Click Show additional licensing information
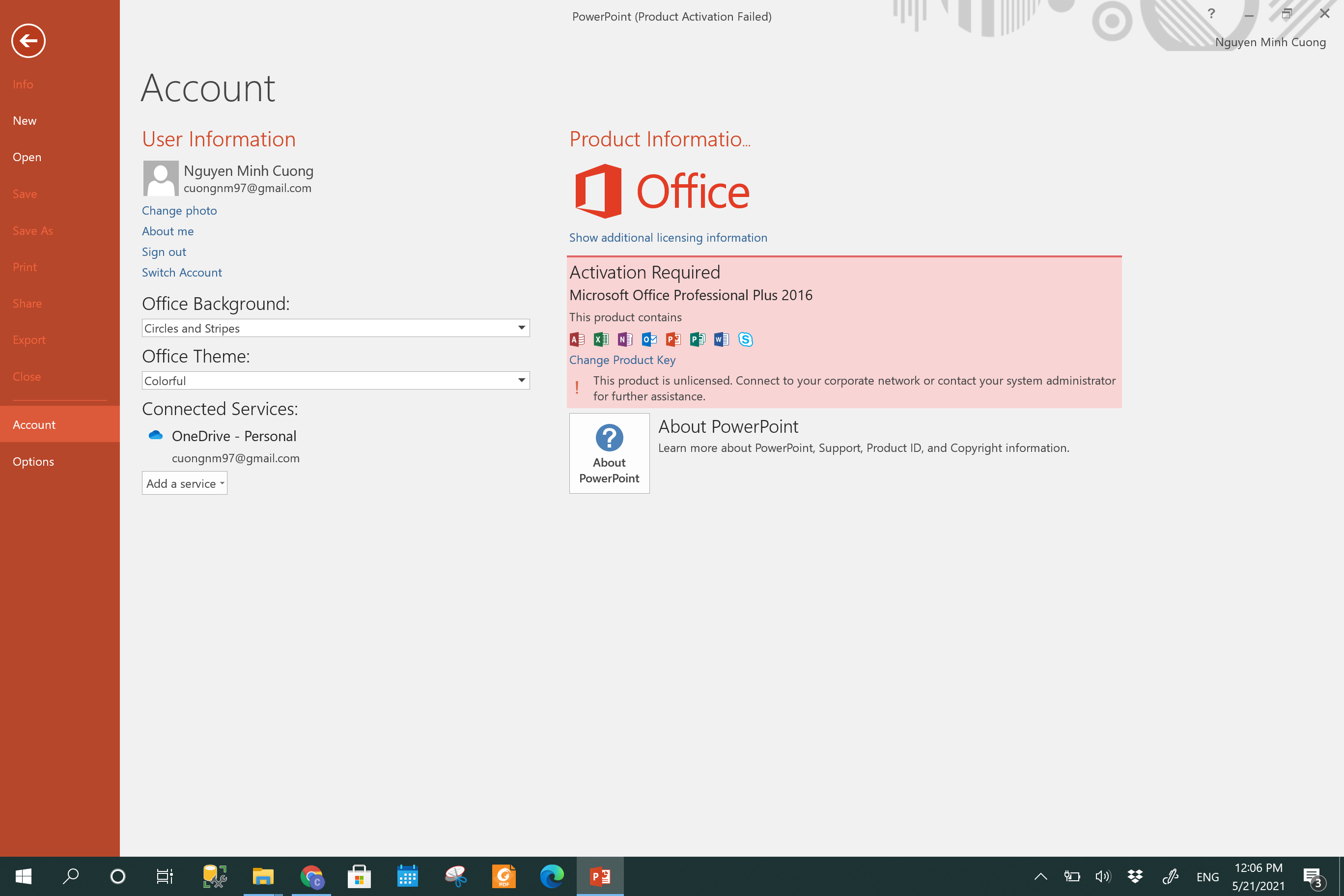Screen dimensions: 1344x896 [x=668, y=238]
